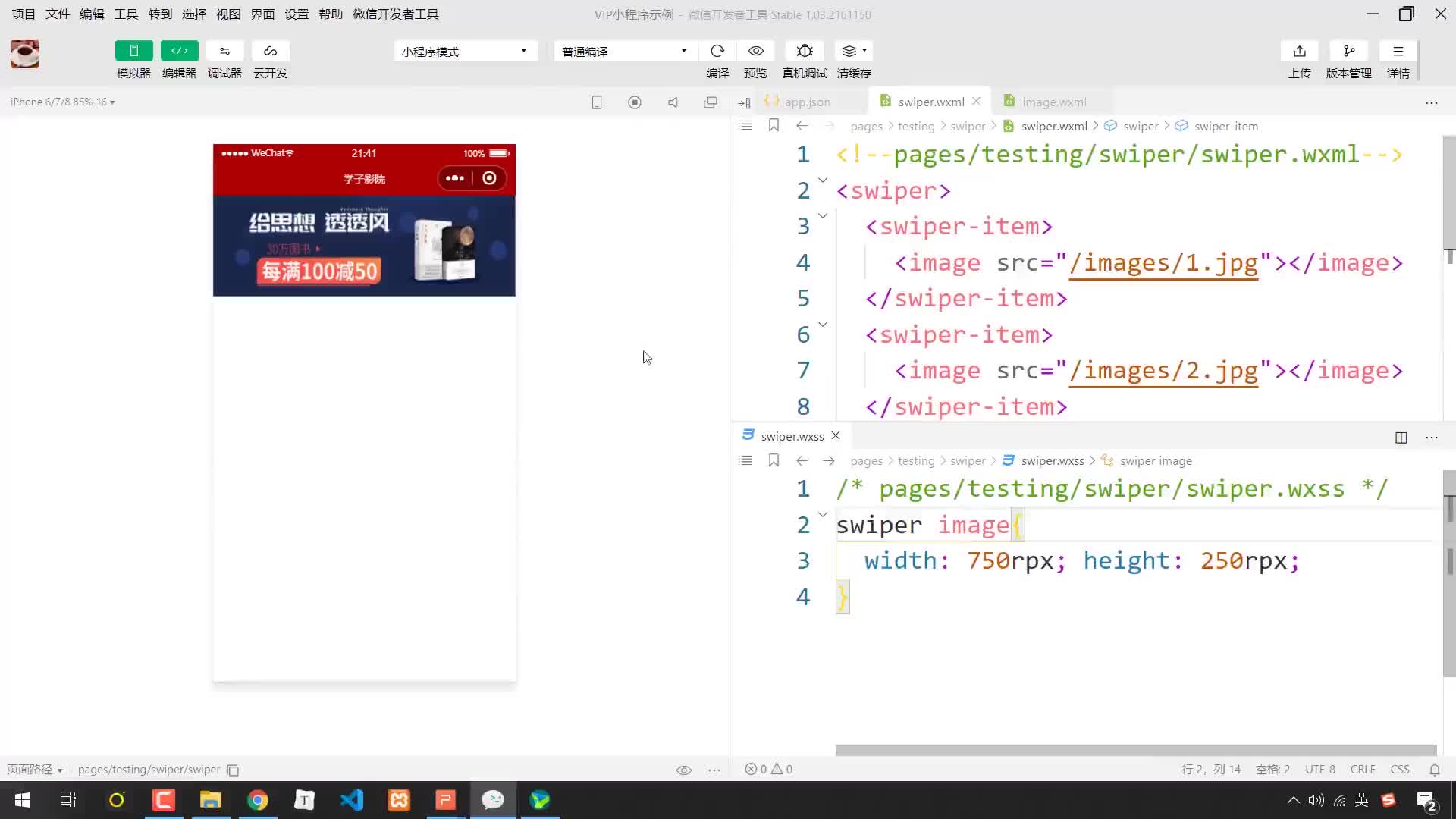The width and height of the screenshot is (1456, 819).
Task: Click the preview eye icon
Action: tap(755, 51)
